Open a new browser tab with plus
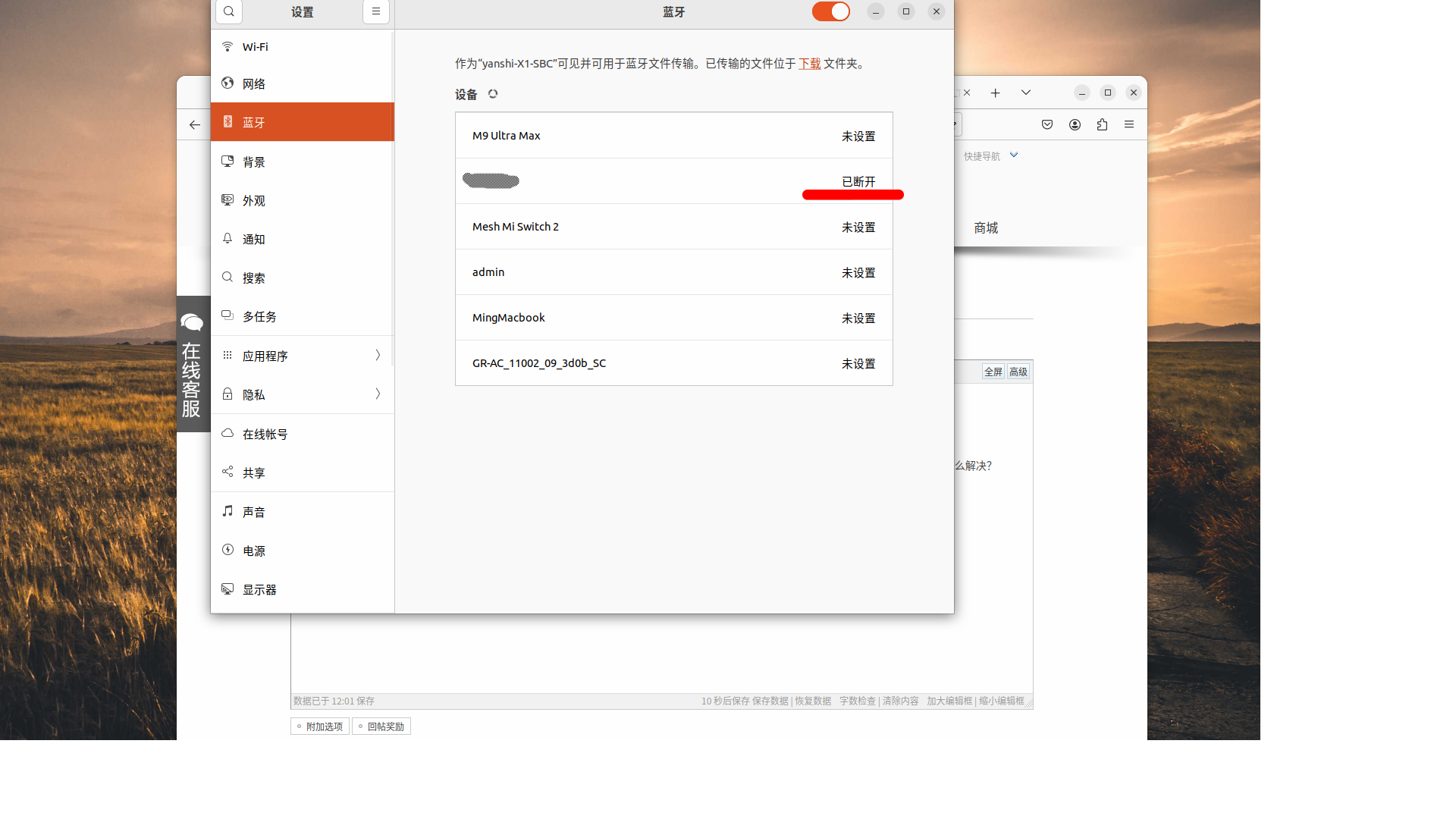1456x819 pixels. [995, 93]
